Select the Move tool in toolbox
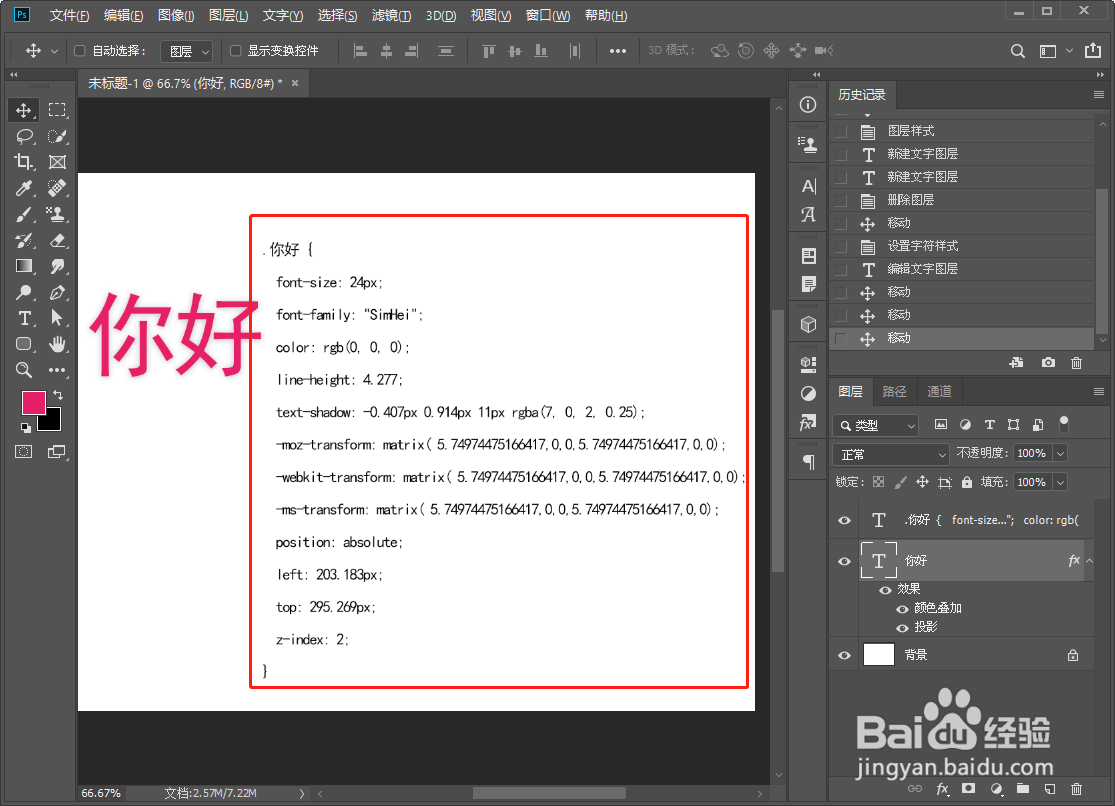 pyautogui.click(x=23, y=110)
